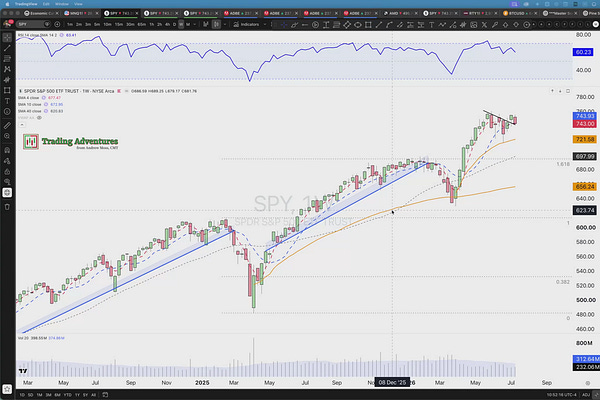
Task: Open the SPY symbol search box
Action: [x=34, y=24]
